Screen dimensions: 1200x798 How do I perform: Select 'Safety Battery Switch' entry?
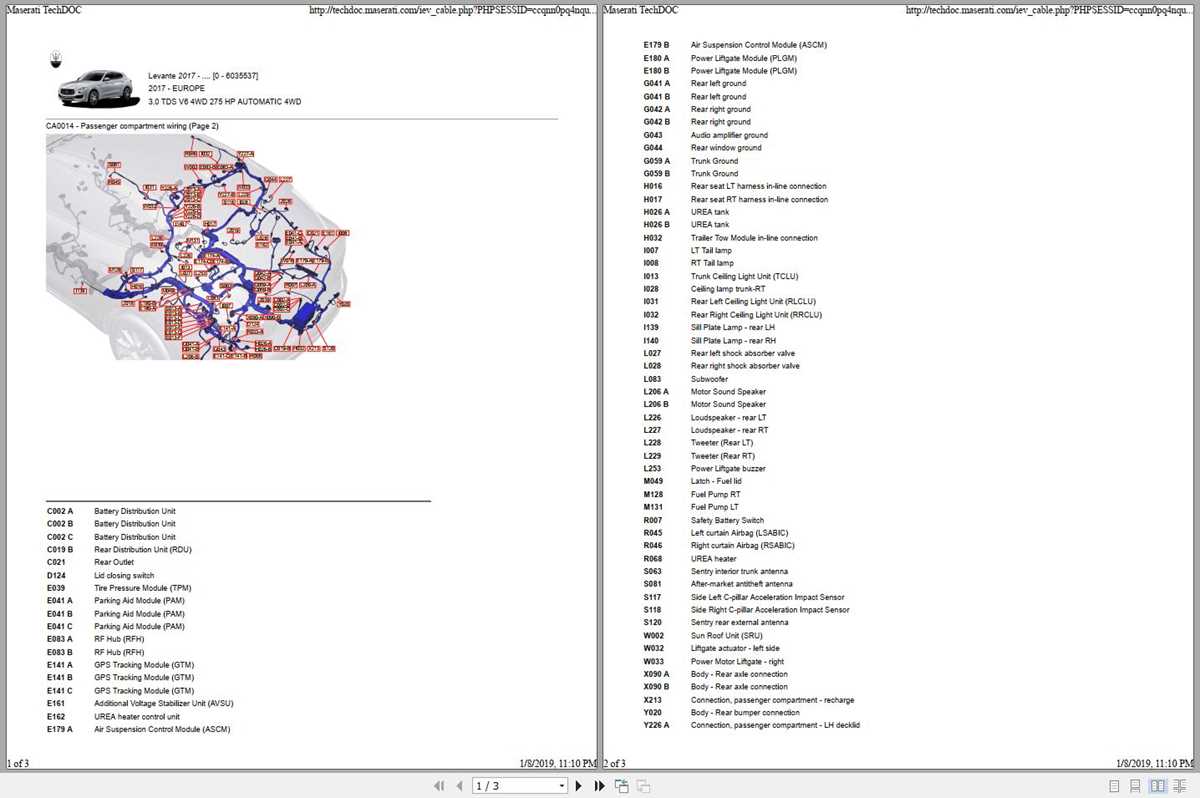(727, 520)
